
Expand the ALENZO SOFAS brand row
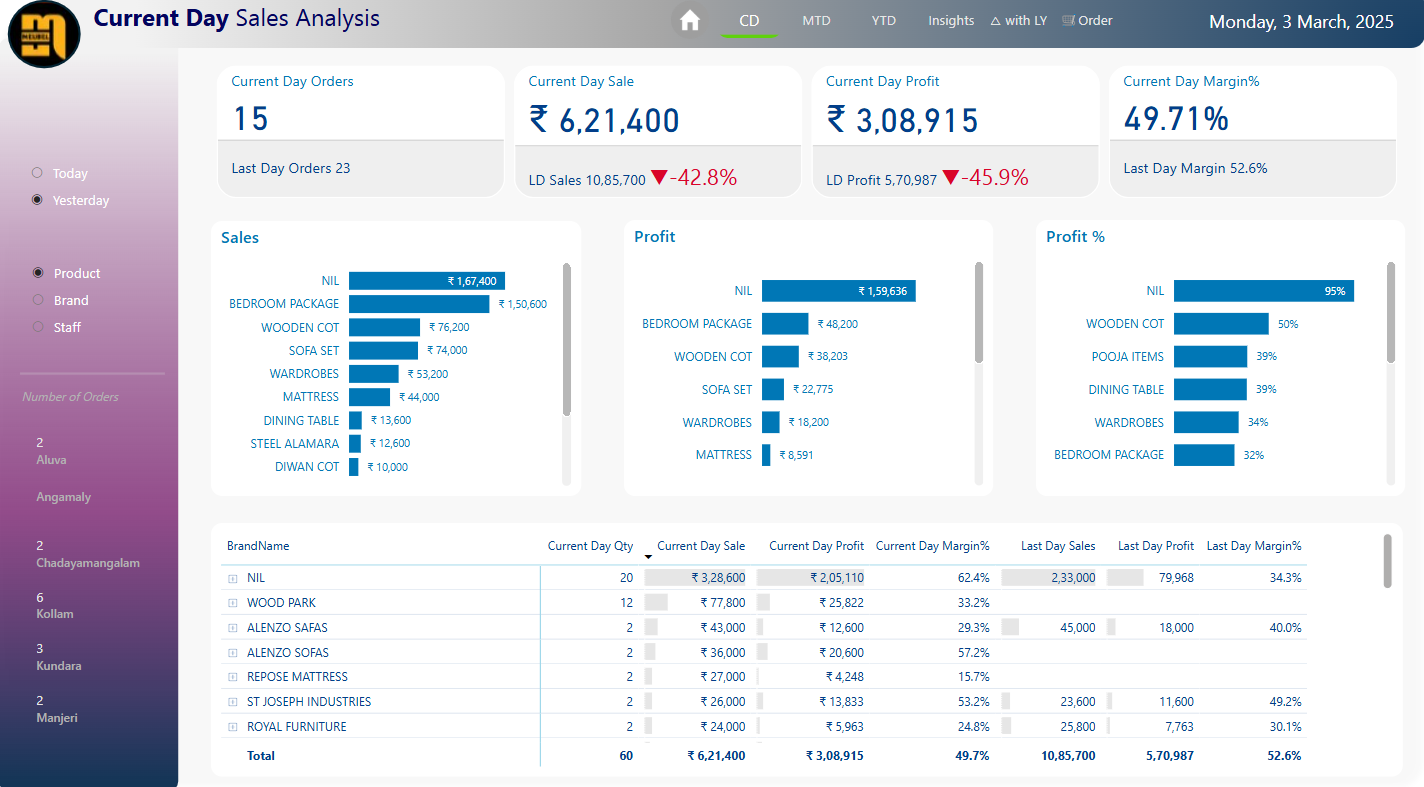[233, 652]
